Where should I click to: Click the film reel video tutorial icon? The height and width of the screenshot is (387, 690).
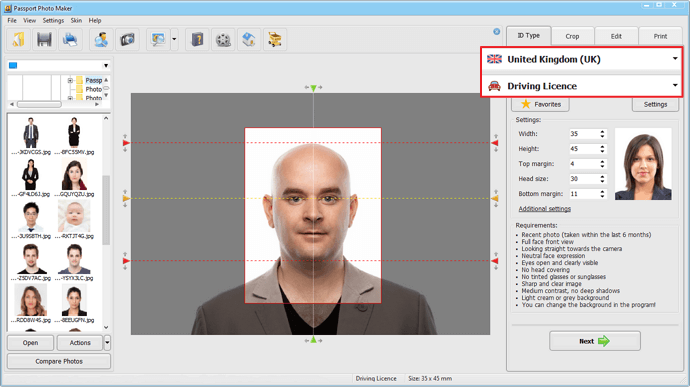tap(223, 40)
